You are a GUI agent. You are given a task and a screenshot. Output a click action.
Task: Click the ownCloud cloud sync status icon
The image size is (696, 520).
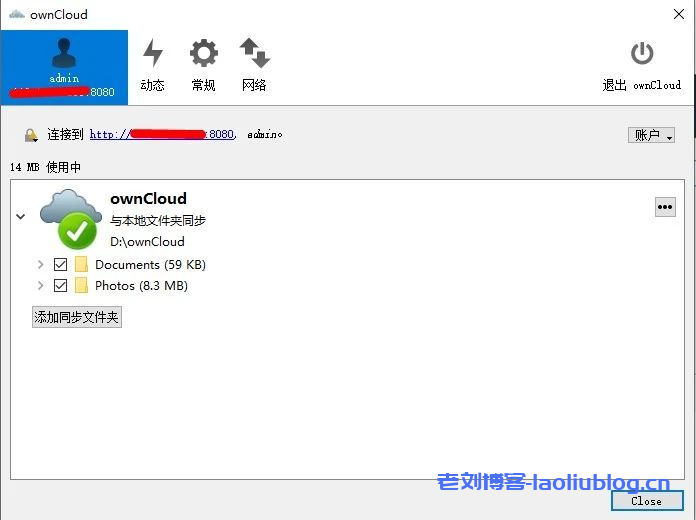coord(70,219)
